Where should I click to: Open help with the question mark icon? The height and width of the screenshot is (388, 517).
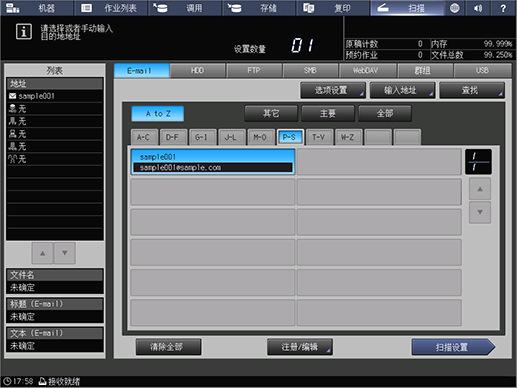(x=503, y=8)
